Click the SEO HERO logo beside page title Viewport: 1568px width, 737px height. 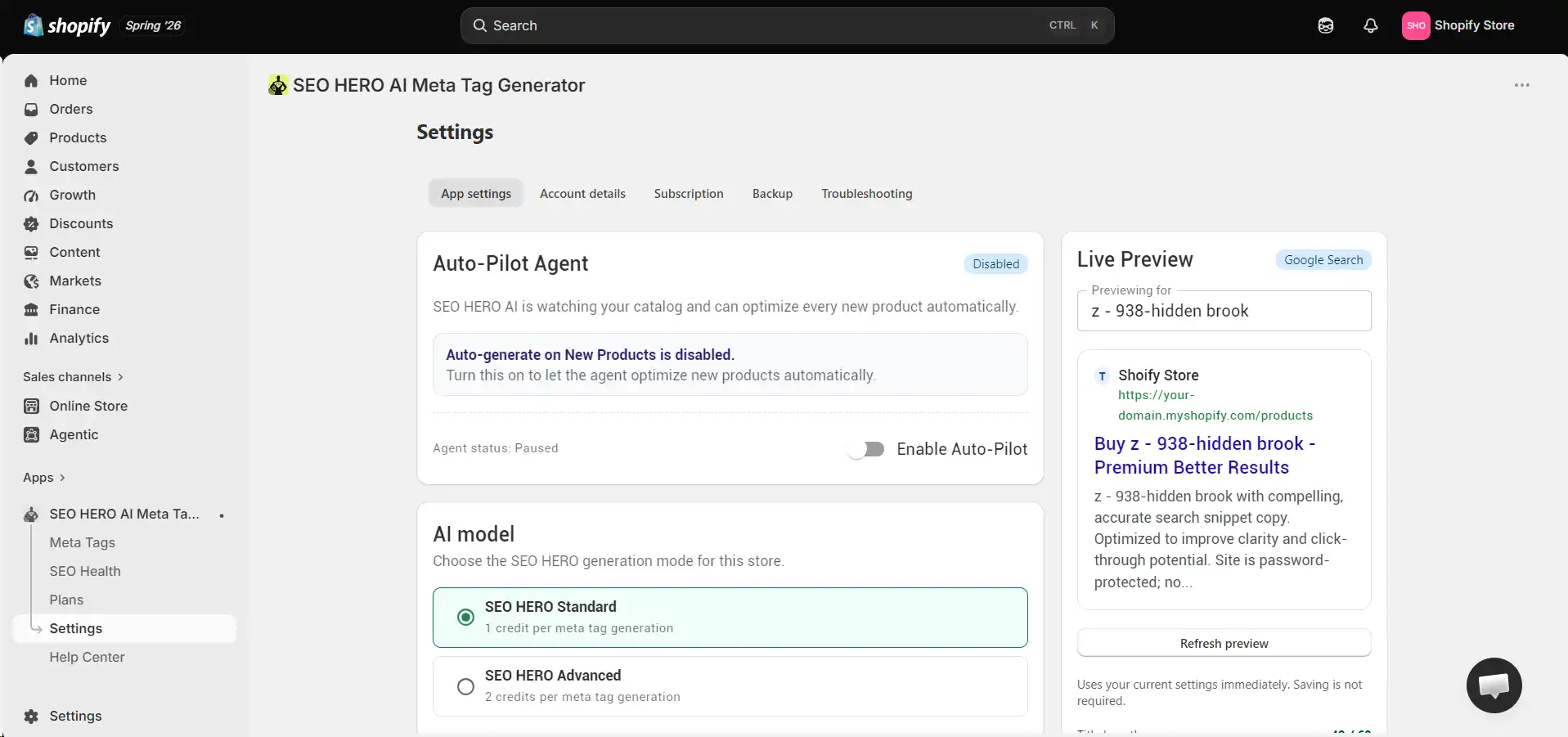(x=278, y=85)
